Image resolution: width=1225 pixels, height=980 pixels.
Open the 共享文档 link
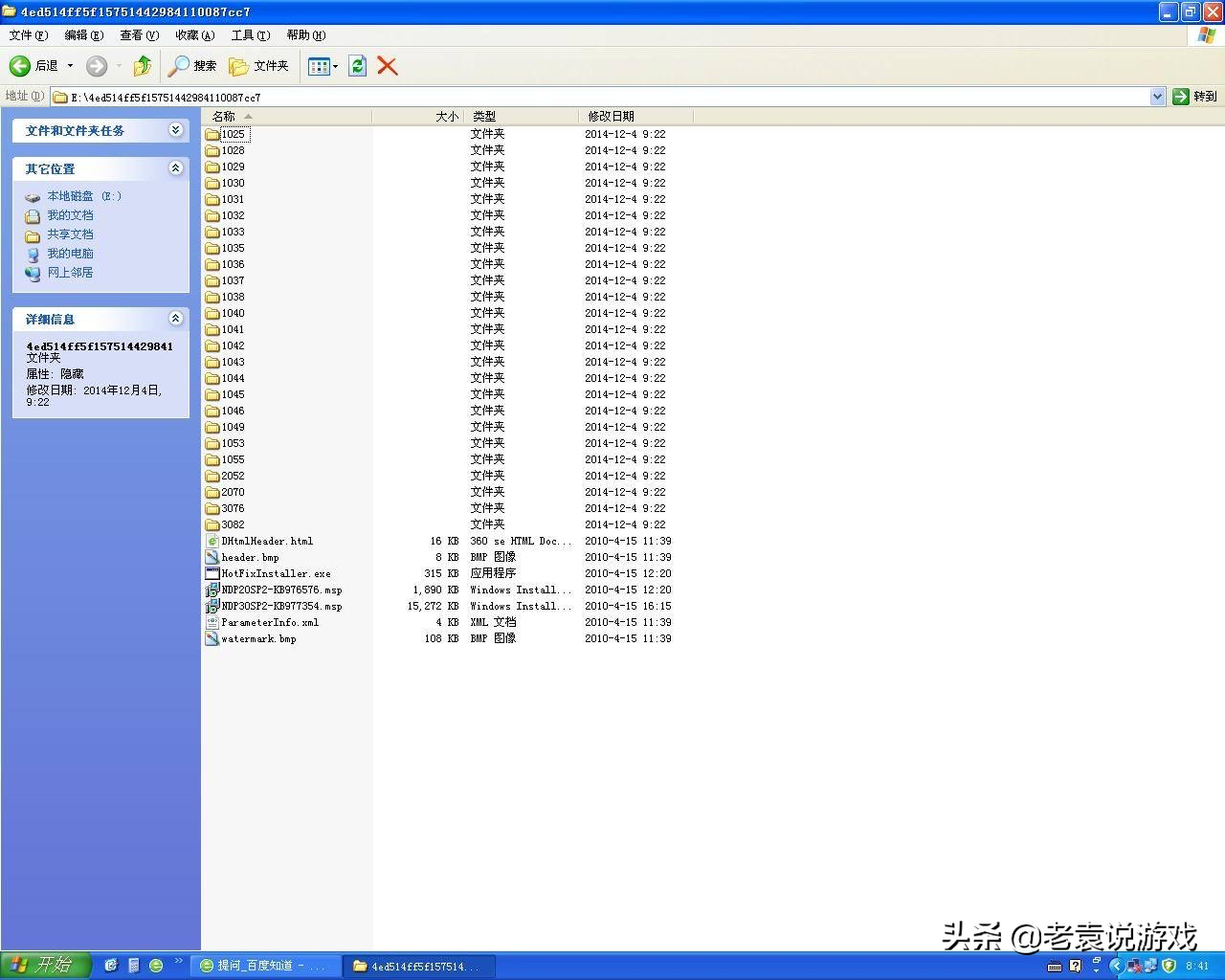(x=71, y=234)
